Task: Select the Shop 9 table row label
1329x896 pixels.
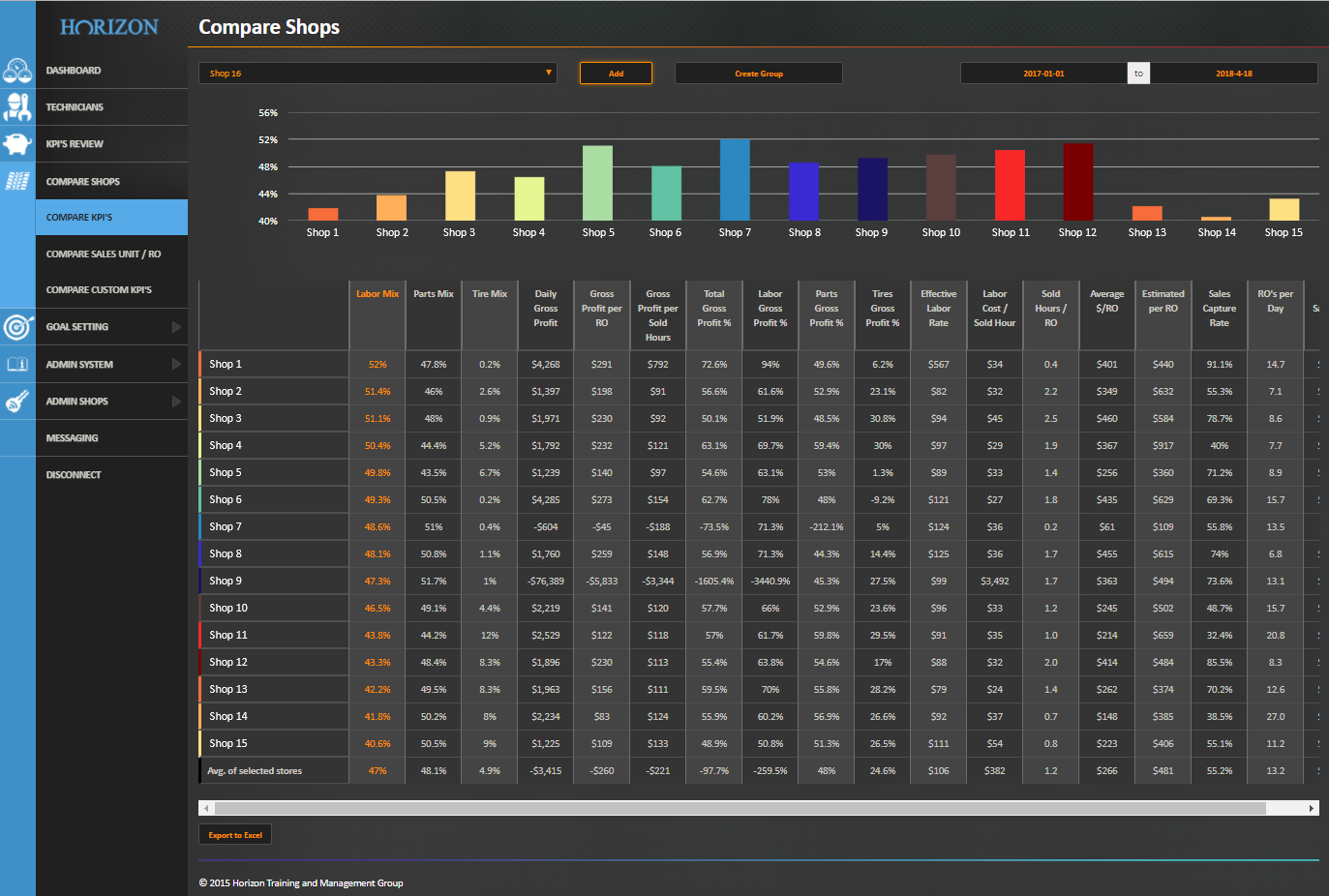Action: [x=226, y=582]
